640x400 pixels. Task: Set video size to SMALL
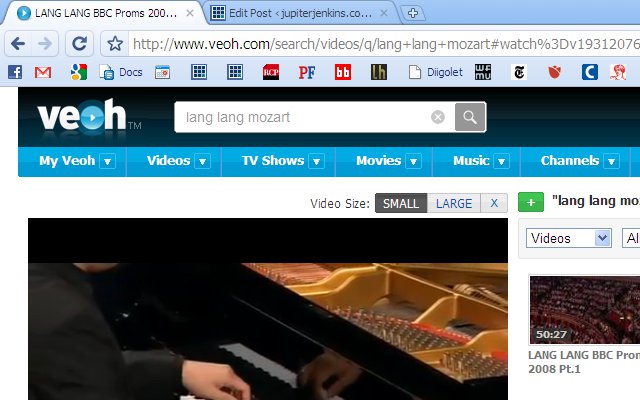(401, 203)
